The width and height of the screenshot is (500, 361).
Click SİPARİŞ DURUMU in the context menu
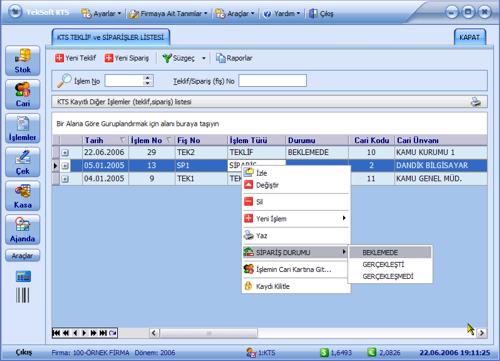coord(296,252)
